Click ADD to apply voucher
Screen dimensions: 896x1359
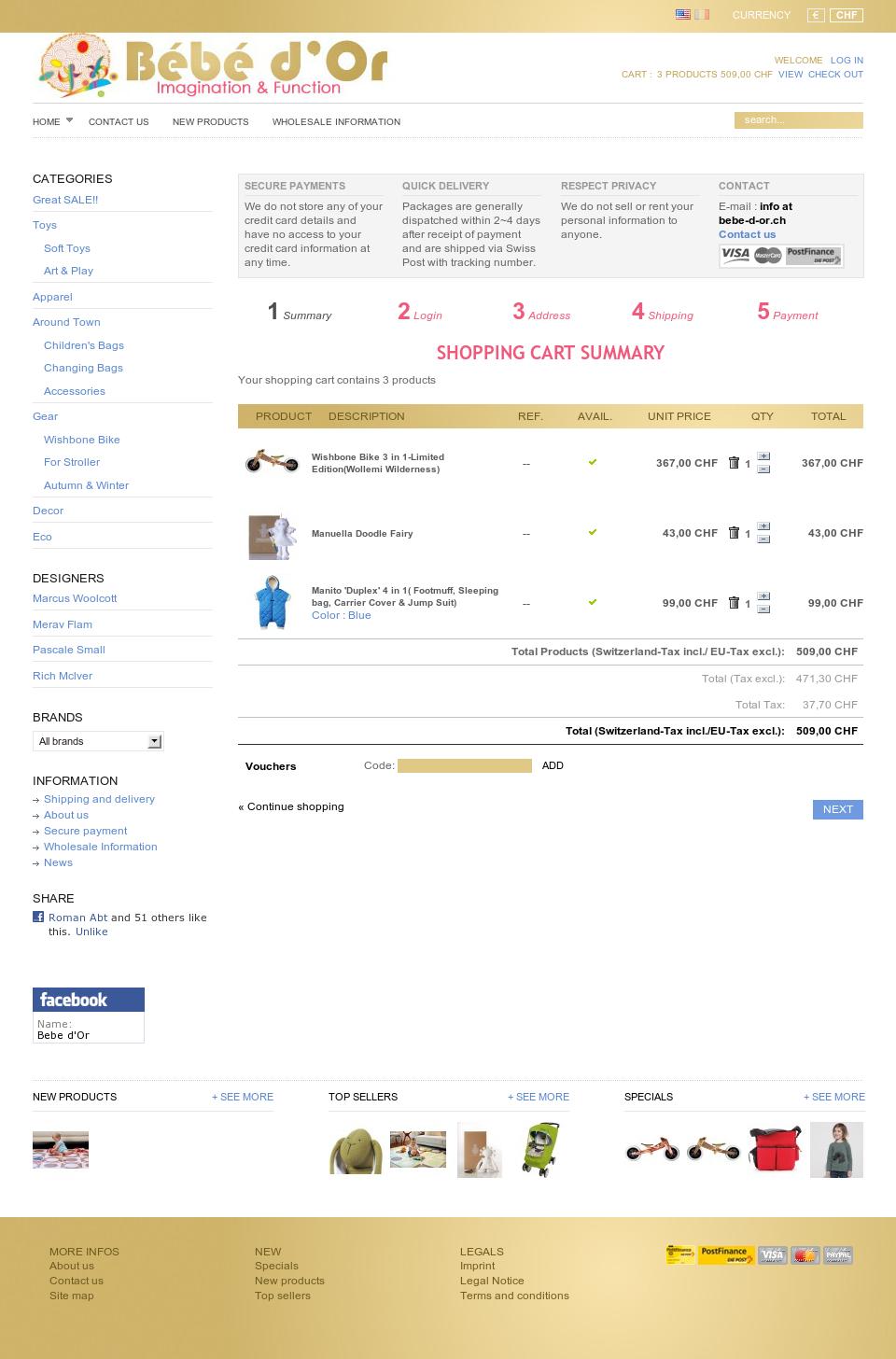553,765
